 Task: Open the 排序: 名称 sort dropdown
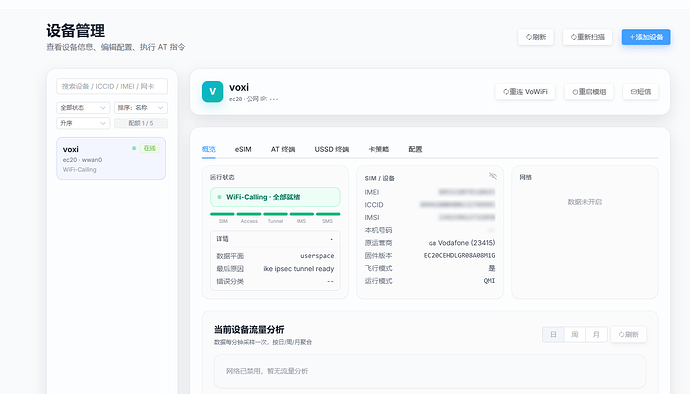pyautogui.click(x=141, y=107)
